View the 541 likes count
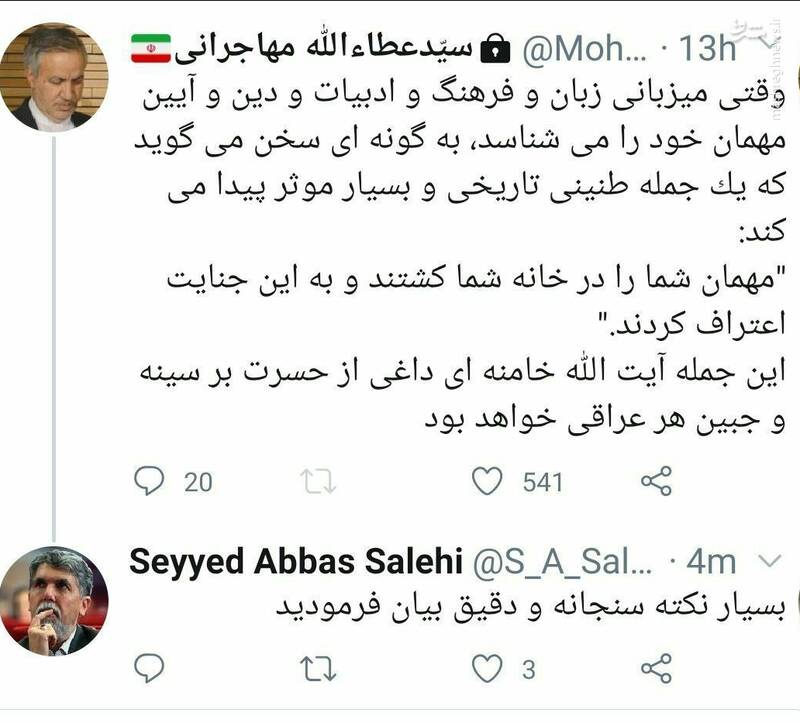This screenshot has height=723, width=800. pos(543,482)
